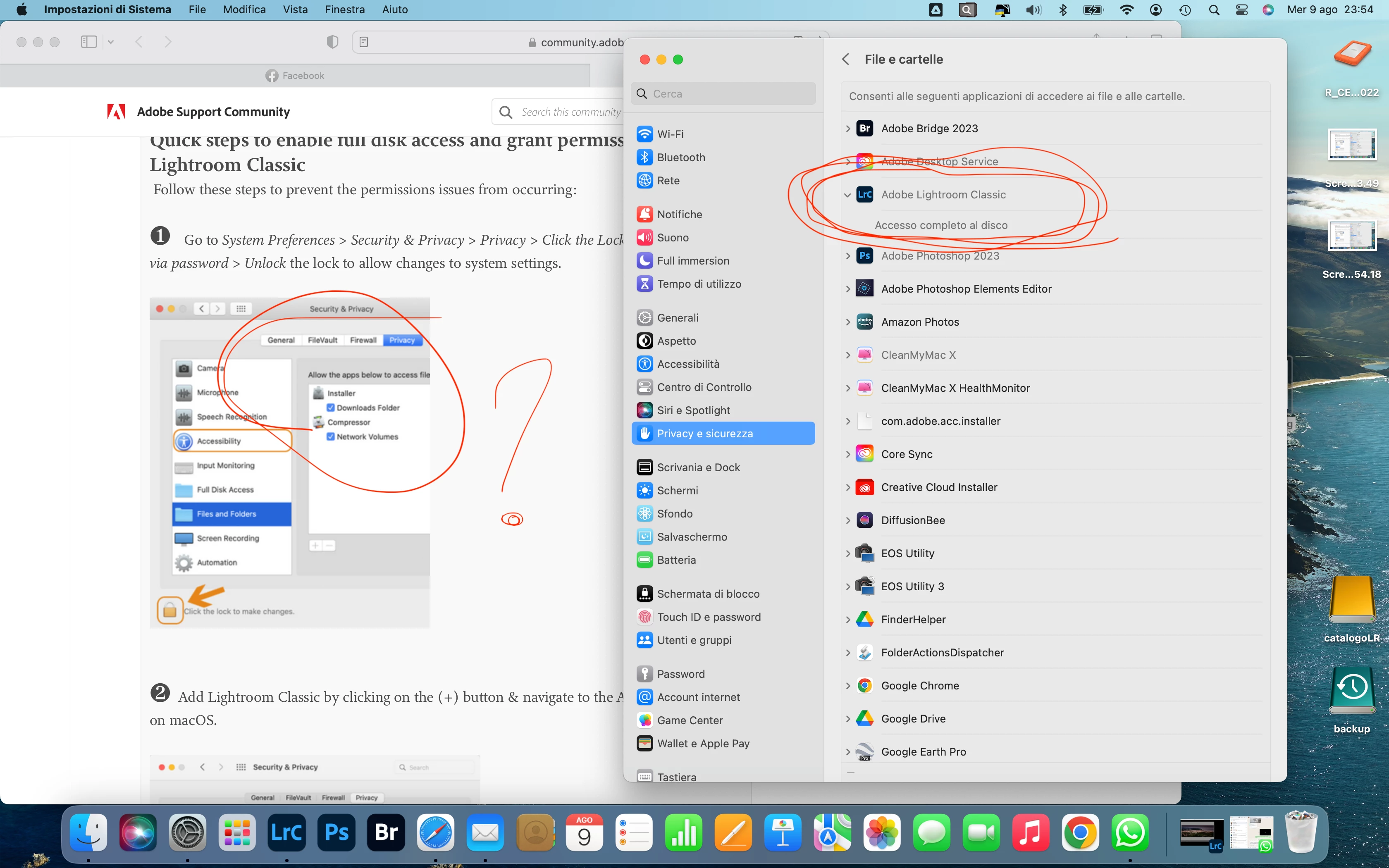Expand the Amazon Photos entry

pos(848,322)
